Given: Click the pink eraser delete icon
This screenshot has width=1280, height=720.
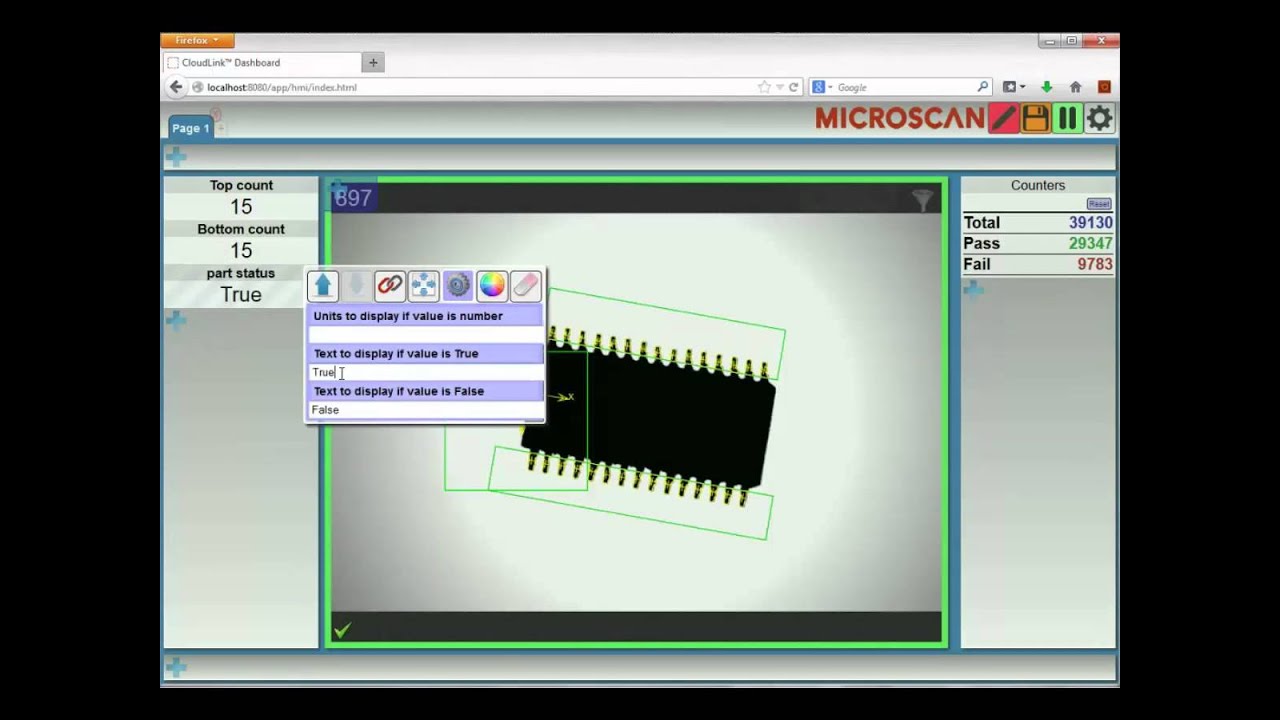Looking at the screenshot, I should [x=526, y=286].
